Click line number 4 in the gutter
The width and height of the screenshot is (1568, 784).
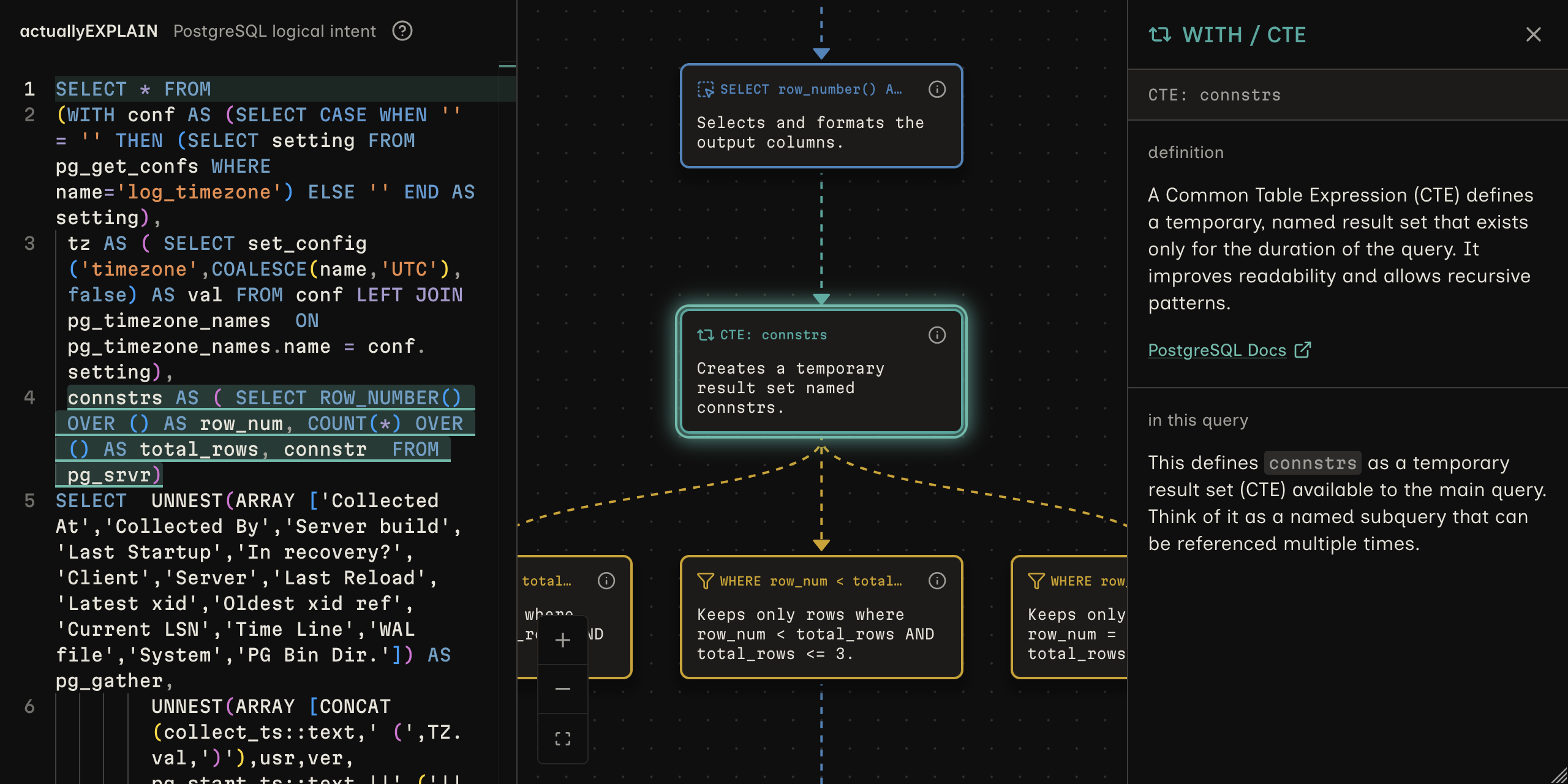(x=29, y=398)
